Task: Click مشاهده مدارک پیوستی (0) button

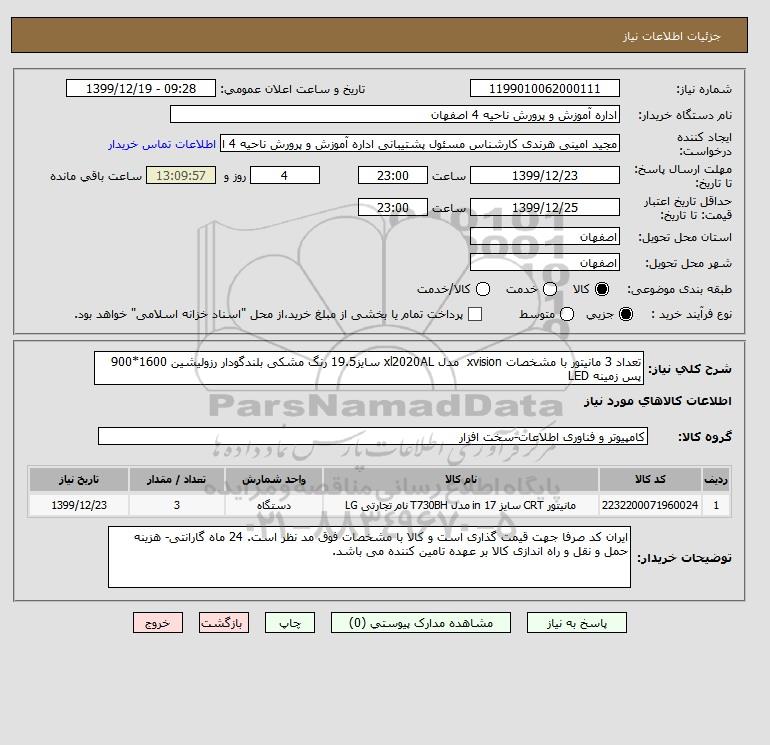Action: [x=421, y=623]
